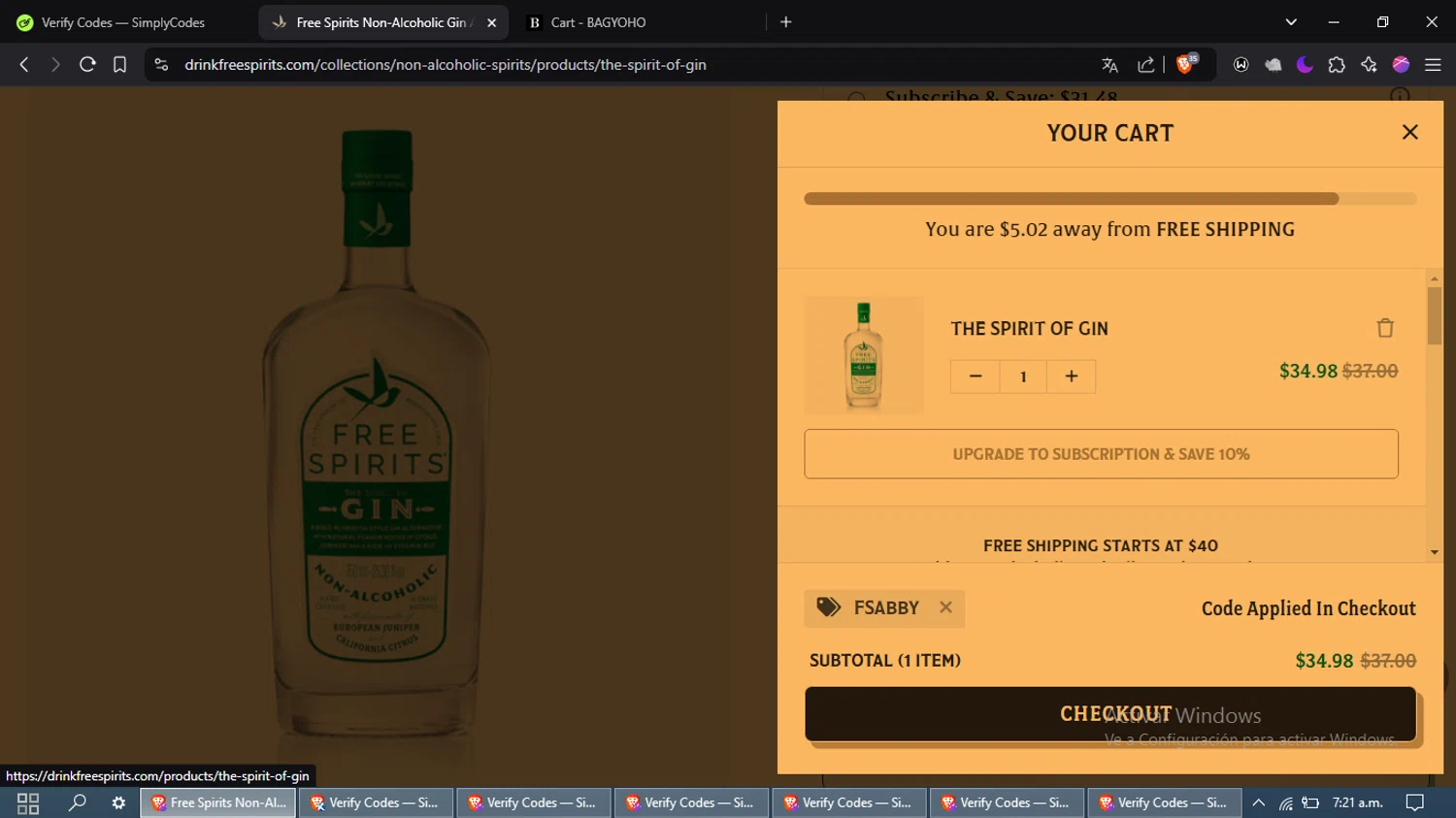Bookmark this page with the bookmark icon

coord(119,65)
